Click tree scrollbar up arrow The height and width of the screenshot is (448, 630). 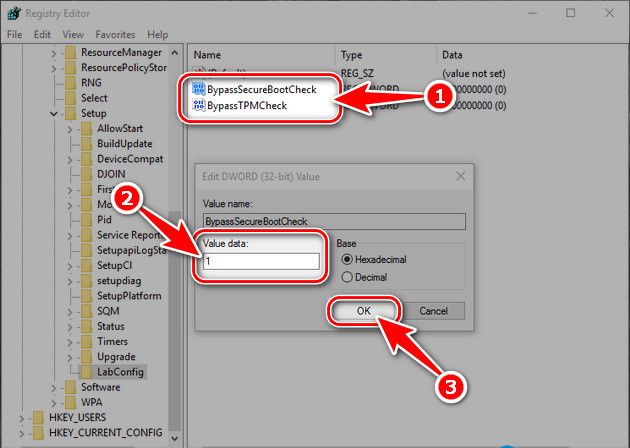[175, 53]
